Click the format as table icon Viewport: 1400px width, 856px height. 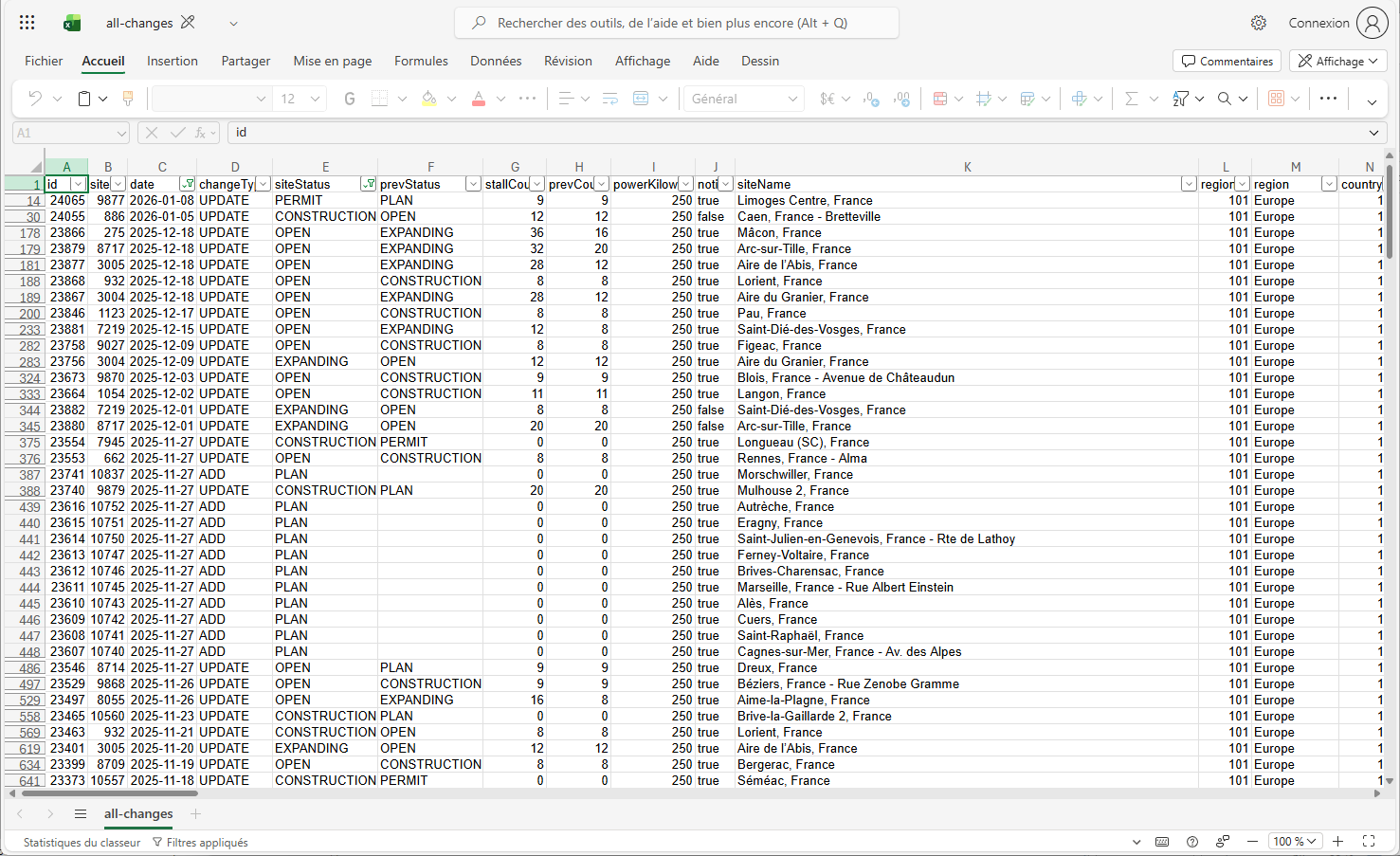click(x=1027, y=99)
